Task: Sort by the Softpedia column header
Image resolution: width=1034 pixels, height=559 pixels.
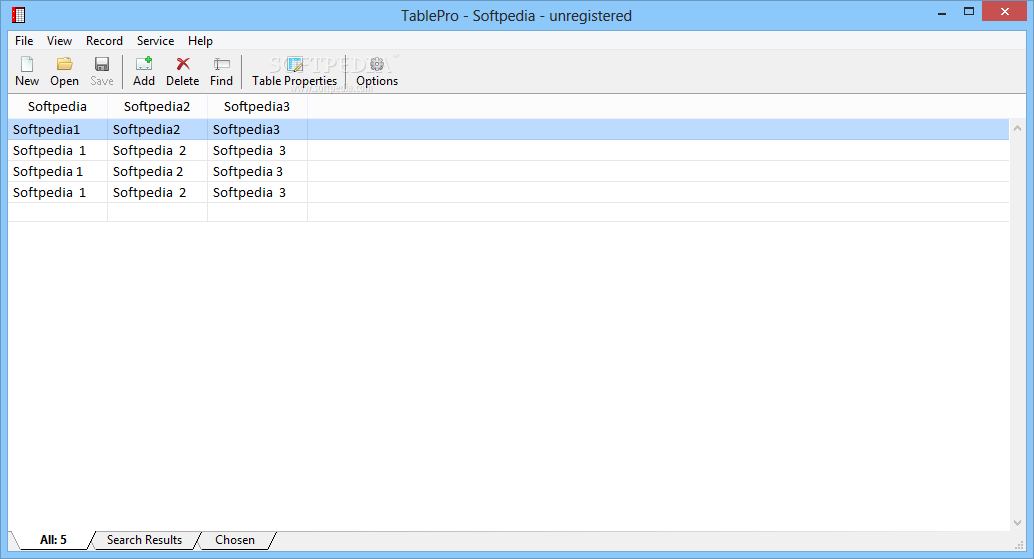Action: (x=57, y=107)
